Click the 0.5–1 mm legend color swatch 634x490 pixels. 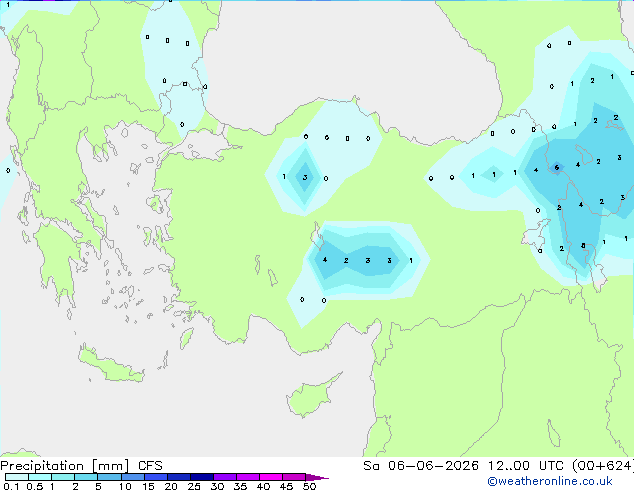[40, 477]
